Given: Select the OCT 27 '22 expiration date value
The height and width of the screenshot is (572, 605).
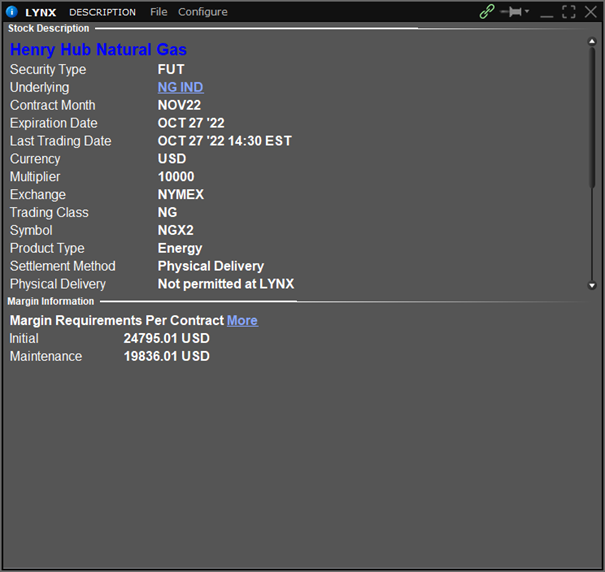Looking at the screenshot, I should [x=191, y=123].
